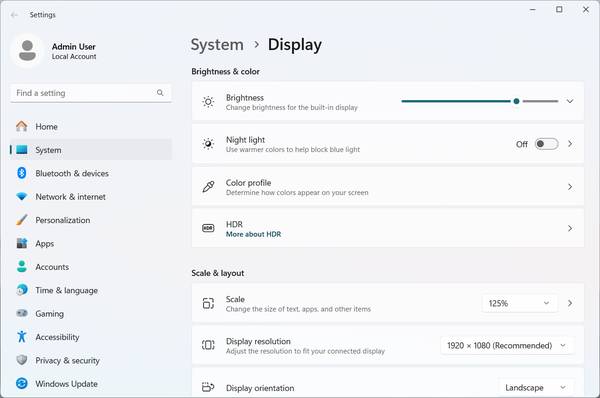Image resolution: width=600 pixels, height=398 pixels.
Task: Open the Time & language label
Action: tap(67, 290)
